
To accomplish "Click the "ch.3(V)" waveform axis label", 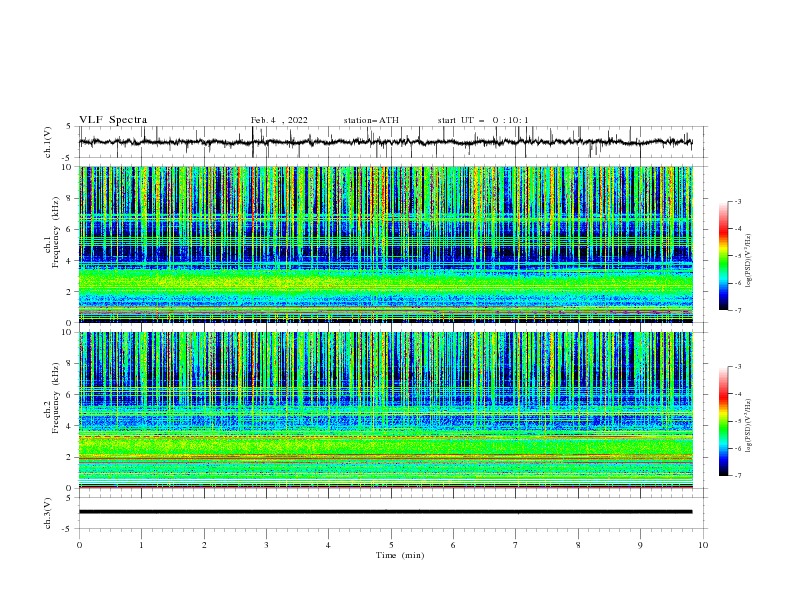I will click(48, 513).
